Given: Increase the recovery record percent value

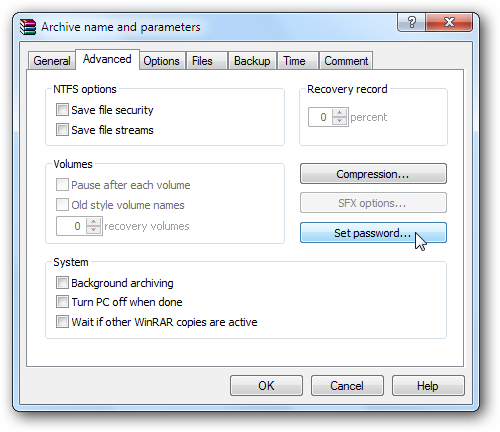Looking at the screenshot, I should [x=339, y=113].
